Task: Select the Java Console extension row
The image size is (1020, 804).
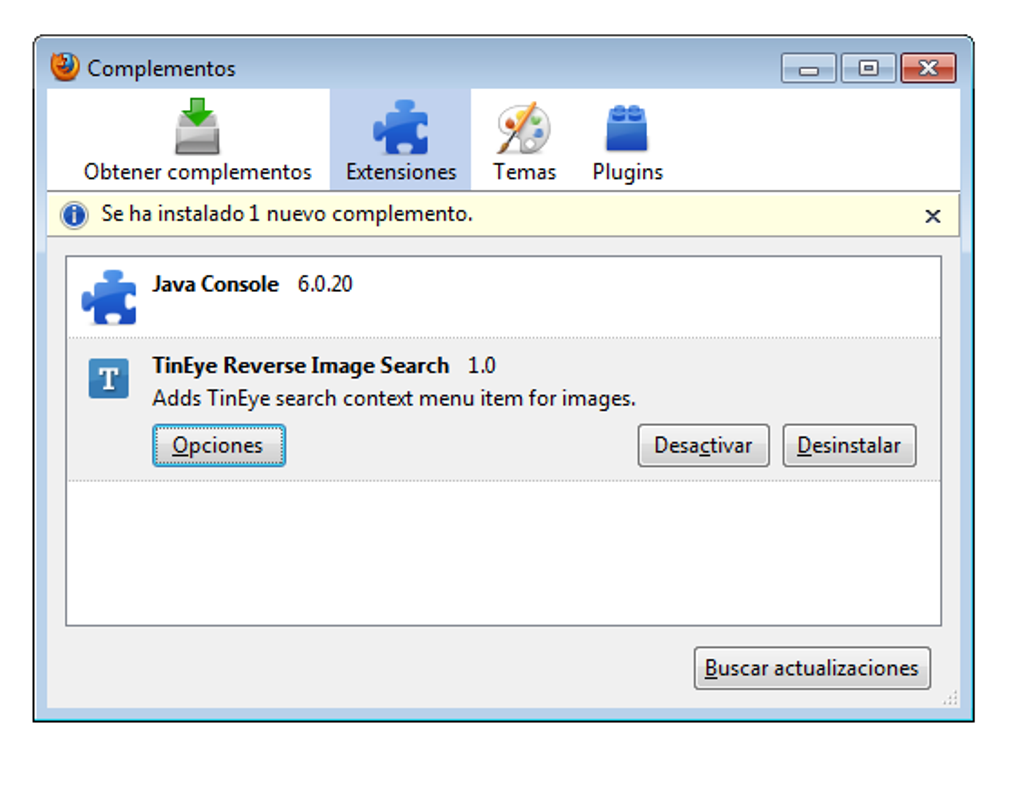Action: (x=503, y=297)
